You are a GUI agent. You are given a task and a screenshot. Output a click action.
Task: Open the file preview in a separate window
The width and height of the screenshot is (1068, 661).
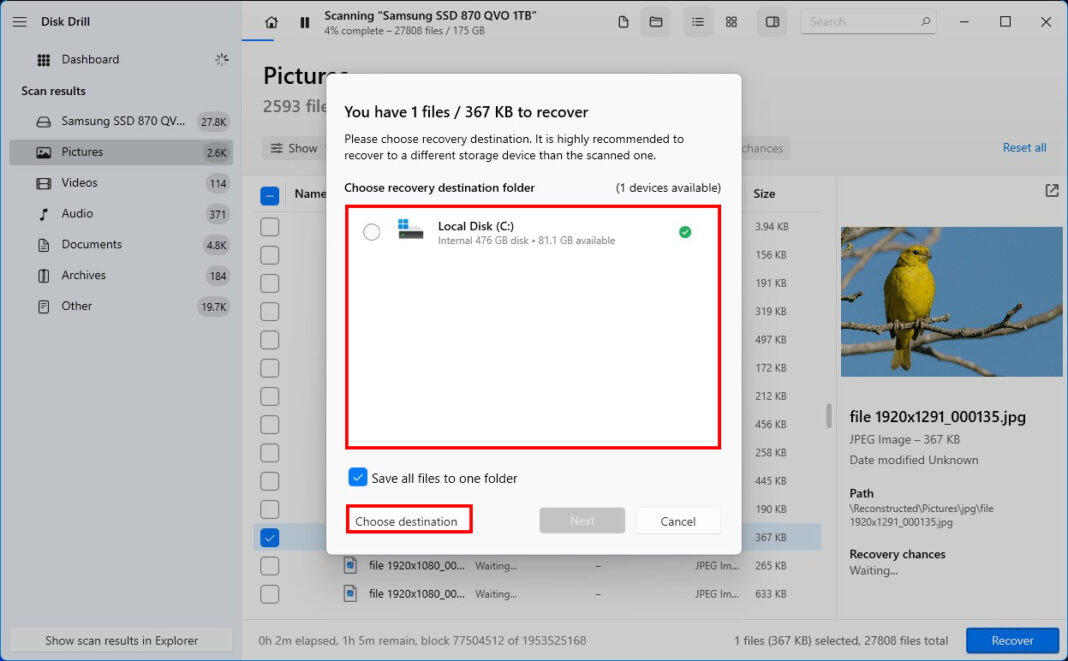click(1050, 190)
